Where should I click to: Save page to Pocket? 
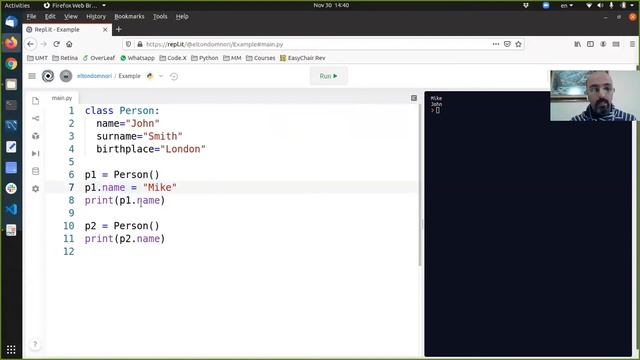click(507, 44)
